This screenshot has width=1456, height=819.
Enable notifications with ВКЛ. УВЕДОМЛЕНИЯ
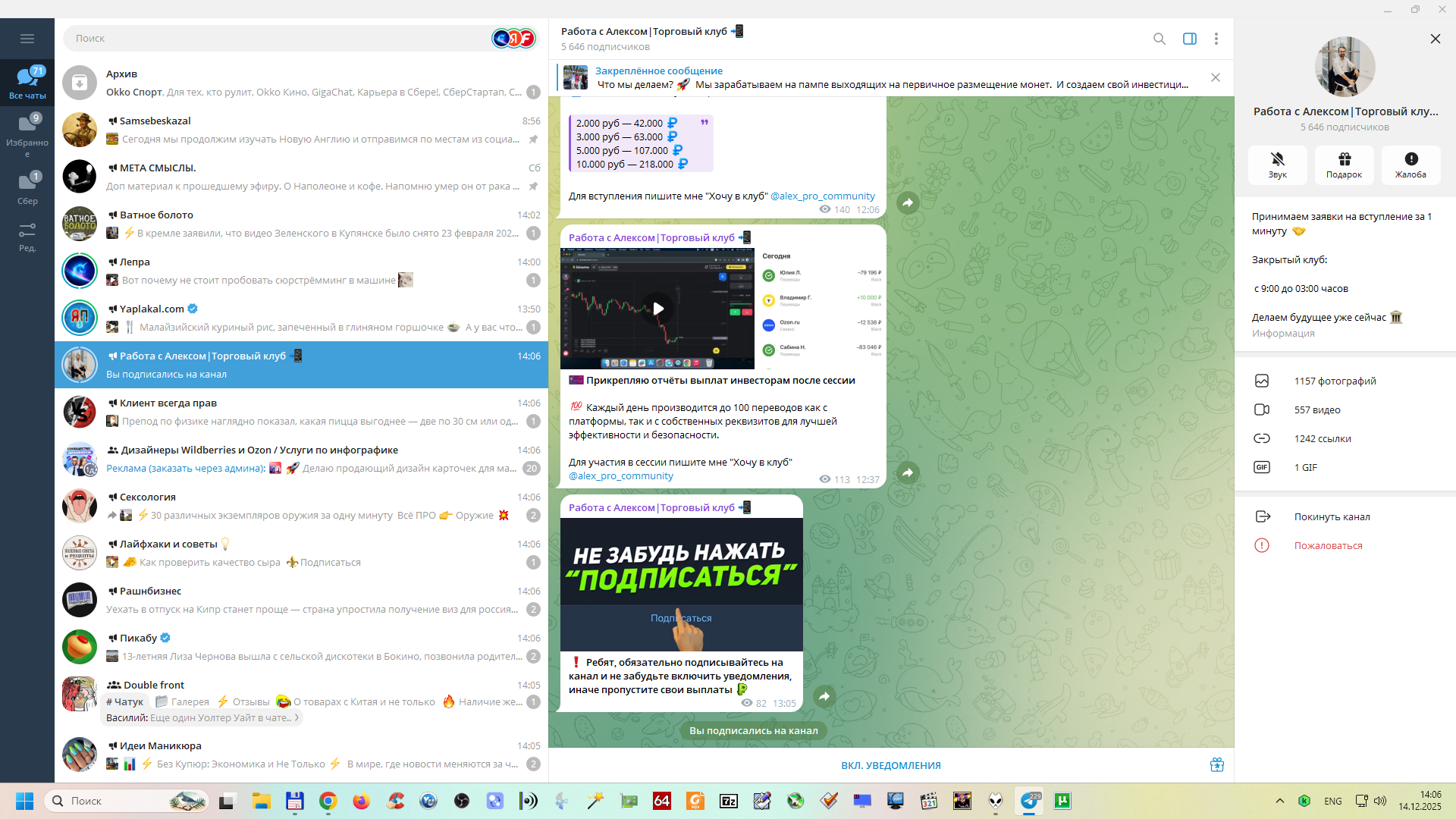coord(890,765)
